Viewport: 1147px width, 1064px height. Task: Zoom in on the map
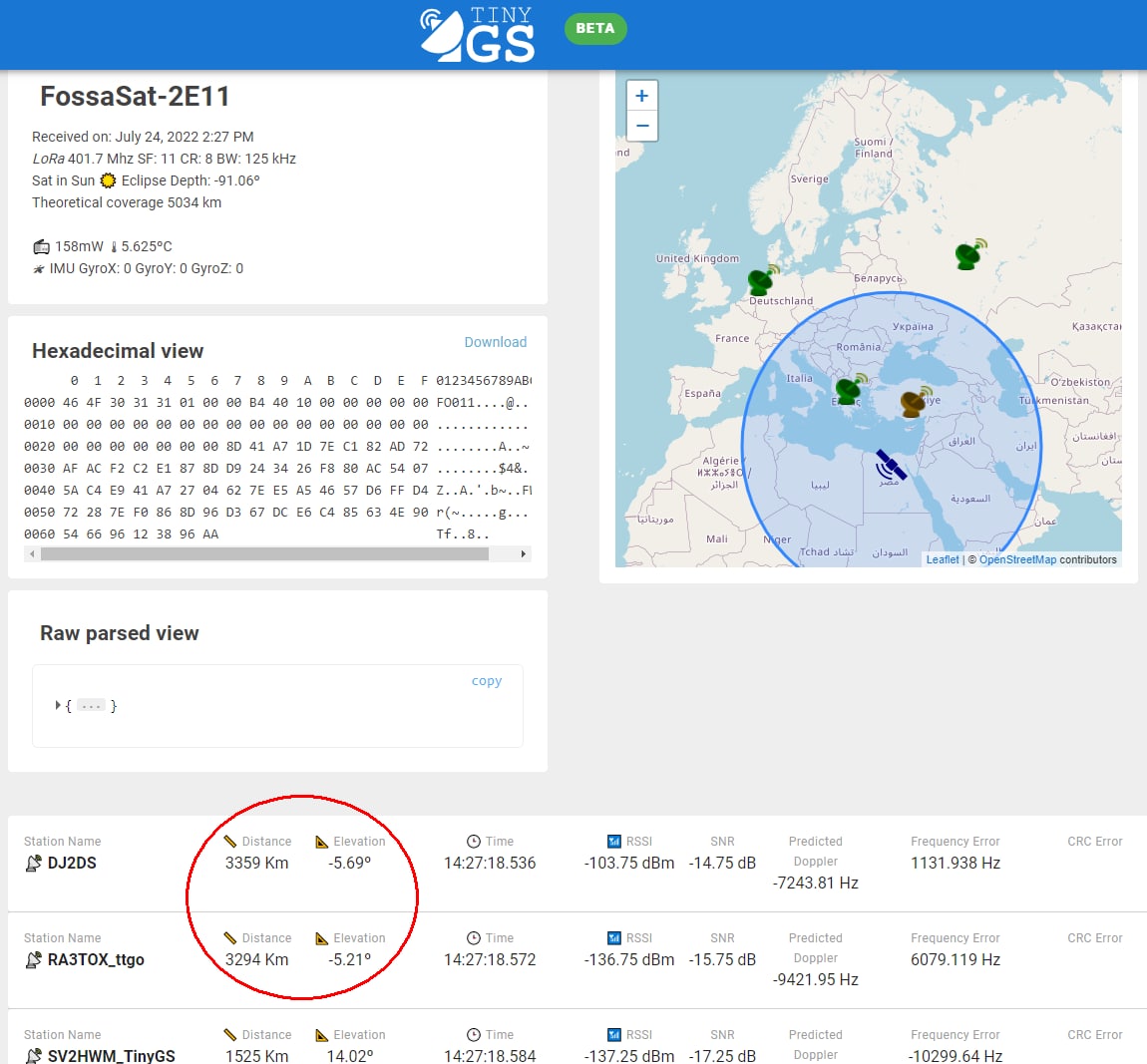pyautogui.click(x=642, y=96)
